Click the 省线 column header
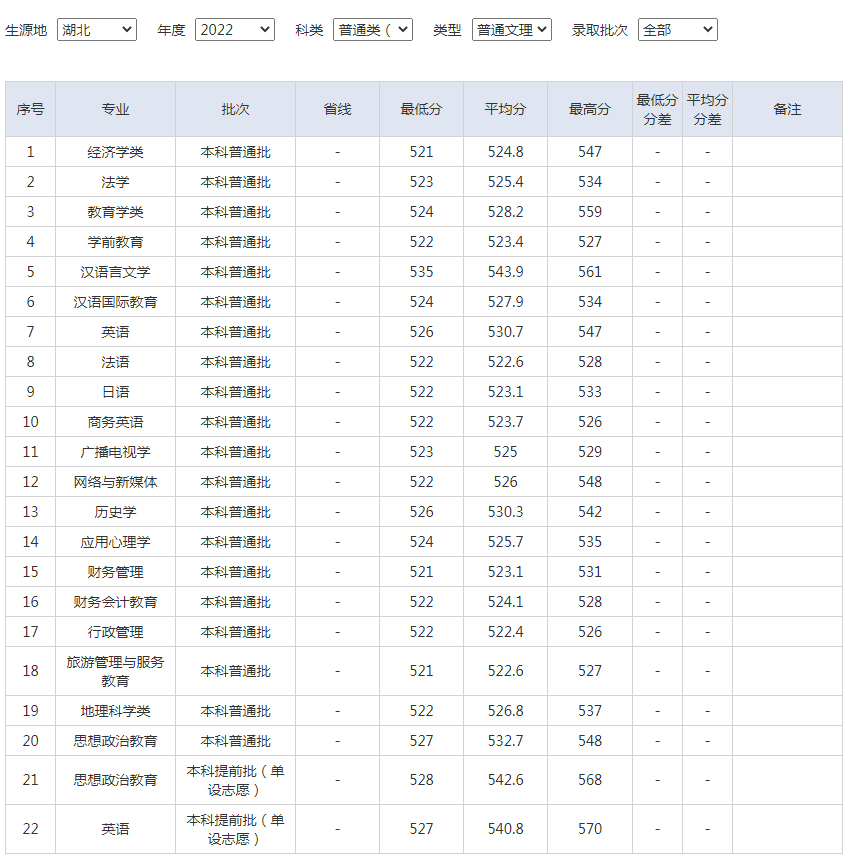 (337, 109)
